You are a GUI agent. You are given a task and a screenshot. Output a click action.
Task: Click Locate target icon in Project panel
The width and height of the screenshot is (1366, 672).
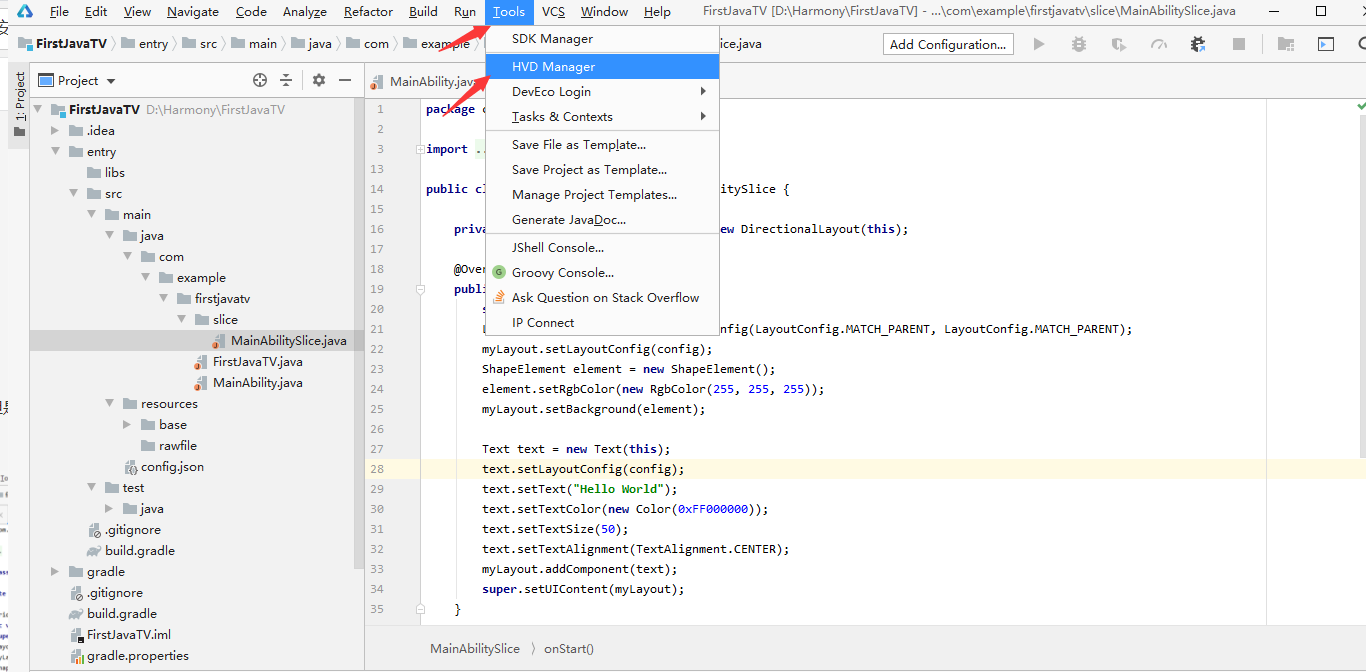(x=260, y=80)
